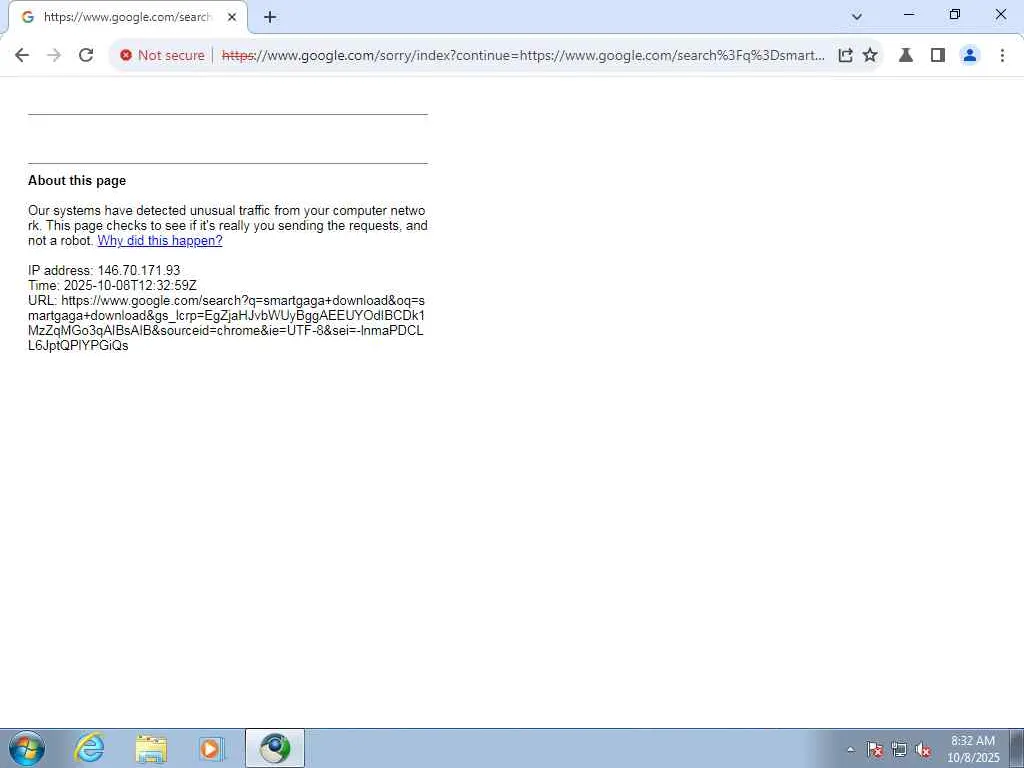Follow the 'Why did this happen?' link
The height and width of the screenshot is (768, 1024).
(x=160, y=240)
